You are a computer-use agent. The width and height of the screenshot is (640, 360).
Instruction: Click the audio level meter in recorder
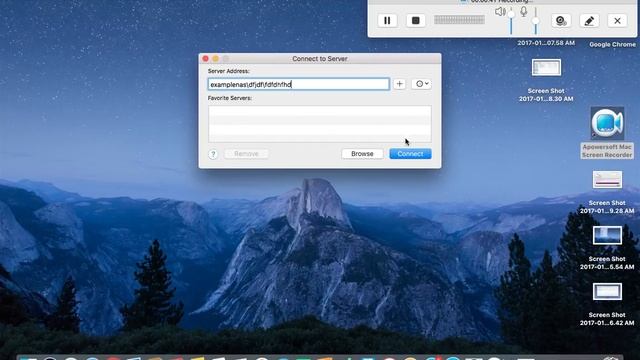pyautogui.click(x=459, y=20)
